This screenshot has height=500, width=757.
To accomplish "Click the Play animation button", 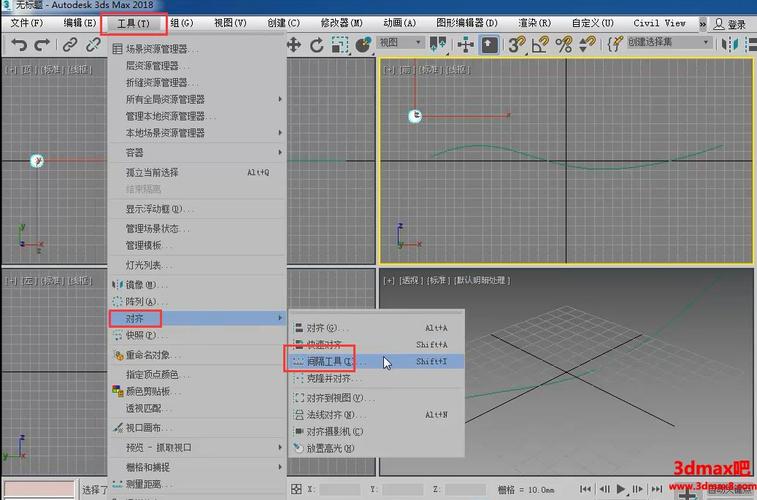I will coord(621,489).
